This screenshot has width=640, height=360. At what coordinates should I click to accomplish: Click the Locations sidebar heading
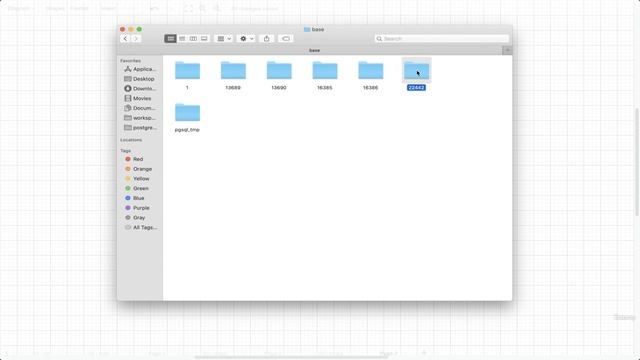click(131, 140)
